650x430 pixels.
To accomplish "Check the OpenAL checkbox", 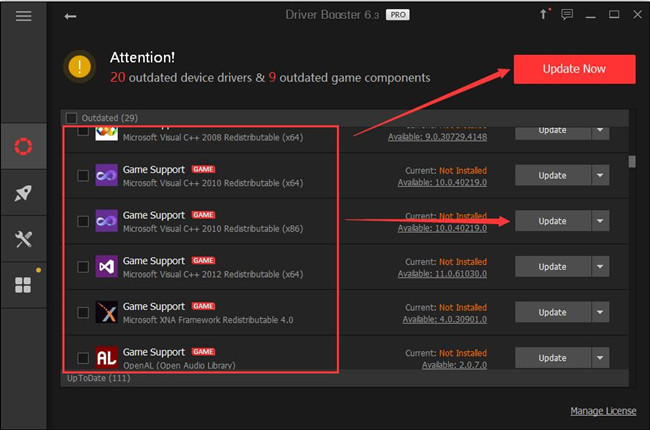I will coord(83,358).
